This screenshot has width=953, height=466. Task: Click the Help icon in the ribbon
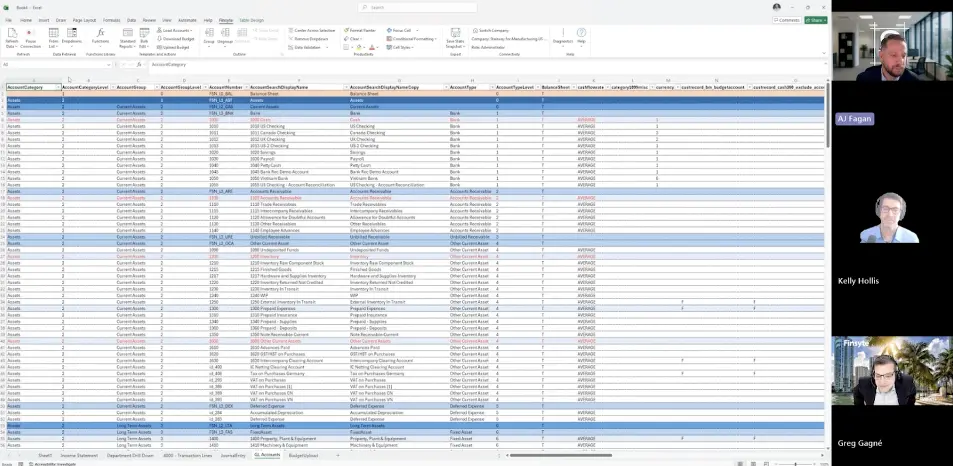pyautogui.click(x=581, y=37)
